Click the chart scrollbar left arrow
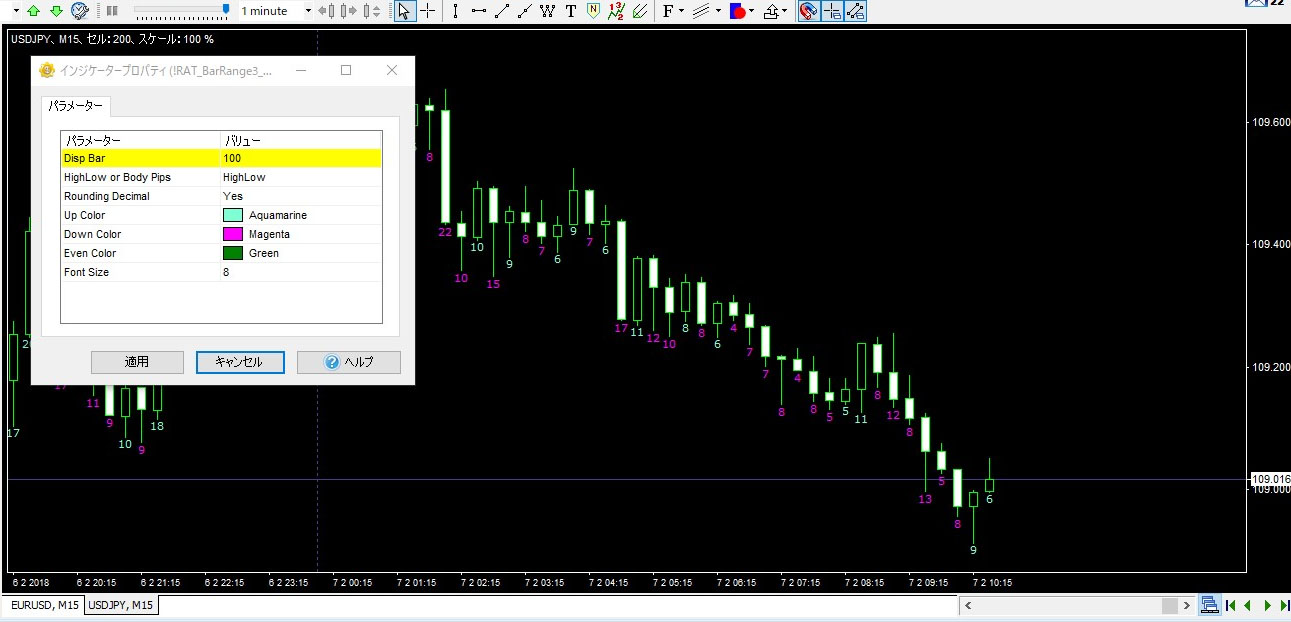1291x622 pixels. pos(966,605)
